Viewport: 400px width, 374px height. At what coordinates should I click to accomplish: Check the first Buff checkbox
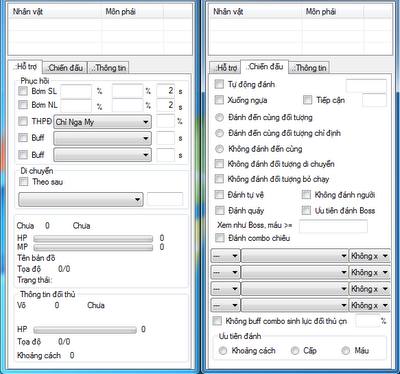click(x=23, y=137)
